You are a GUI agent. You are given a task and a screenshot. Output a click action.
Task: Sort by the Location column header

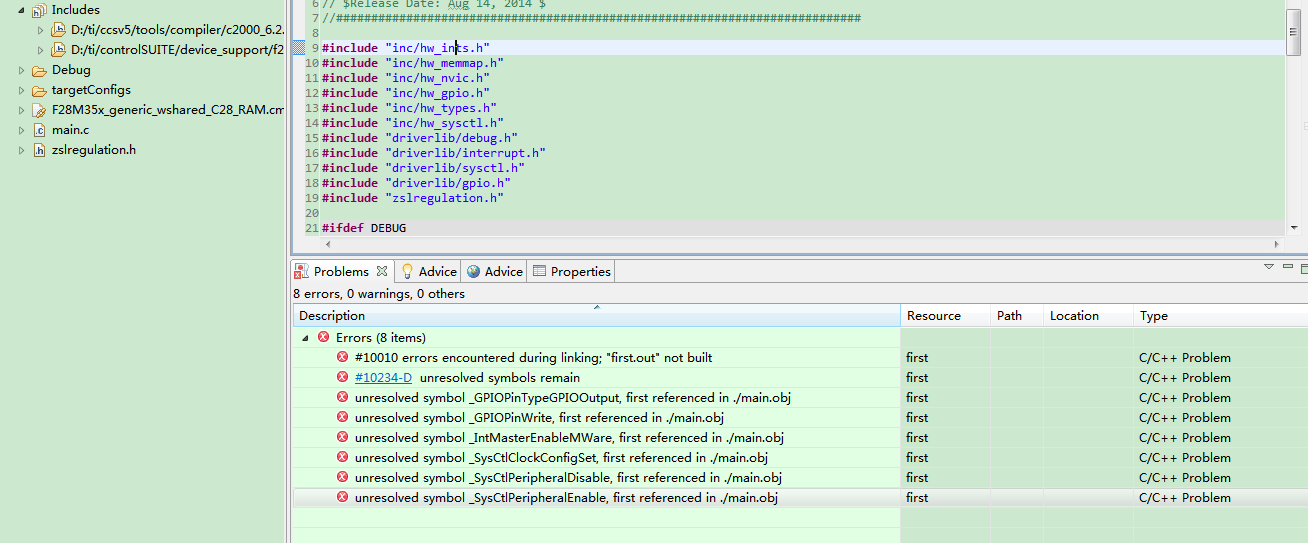click(1088, 316)
